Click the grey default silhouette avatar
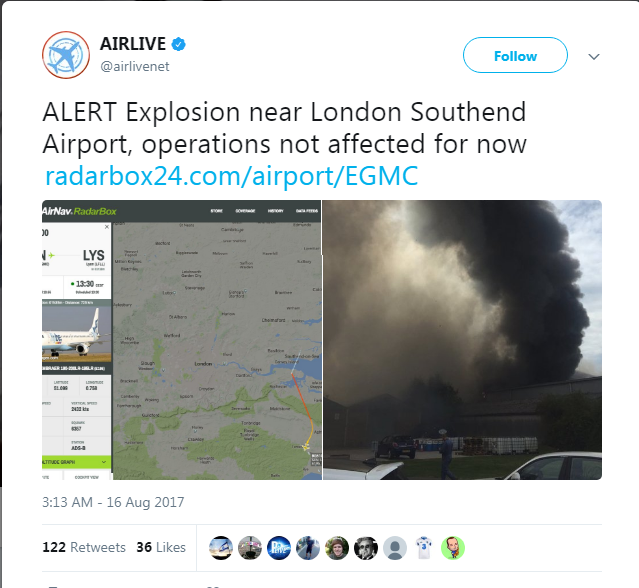 point(394,548)
